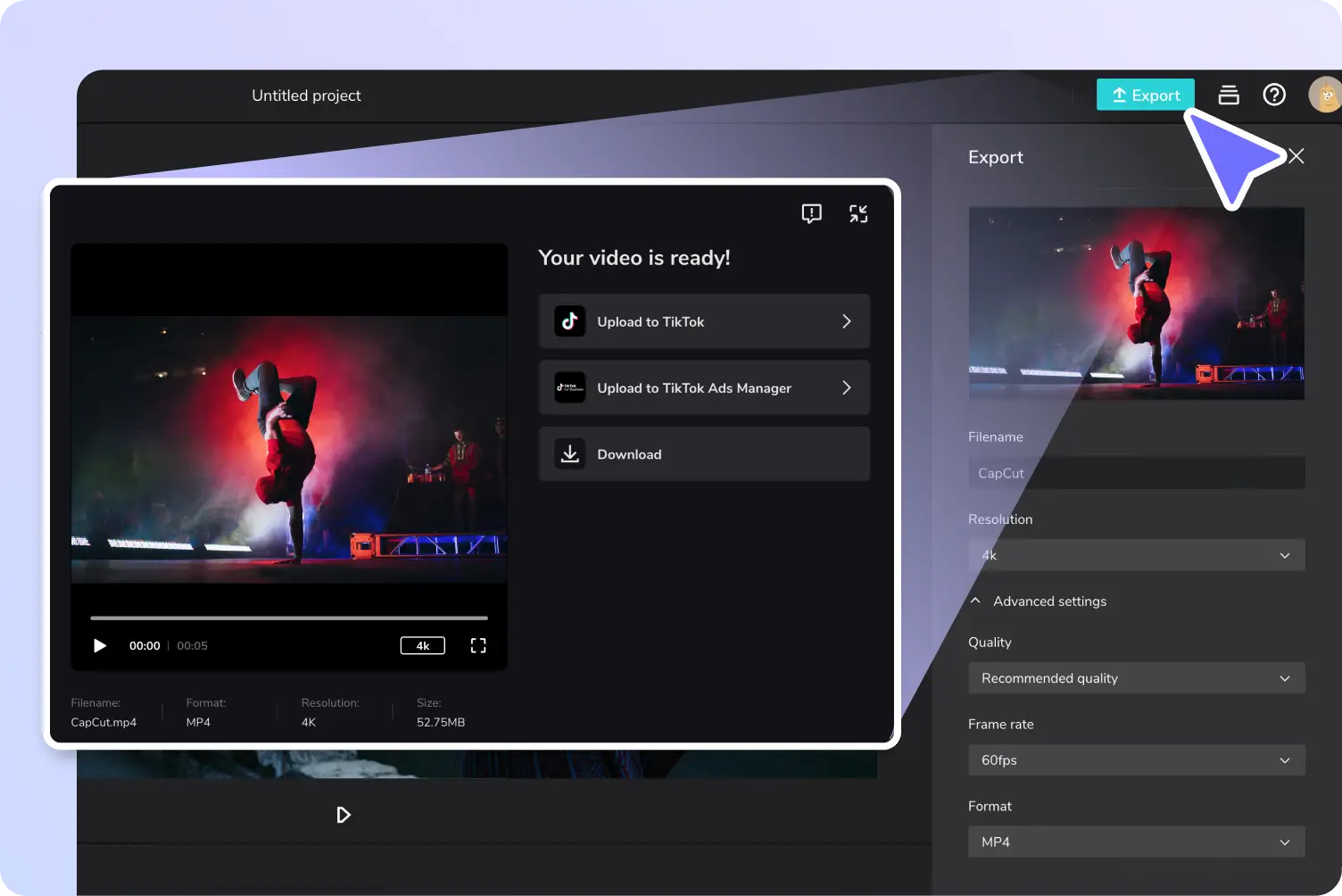Open the Quality dropdown
The image size is (1342, 896).
(x=1136, y=678)
